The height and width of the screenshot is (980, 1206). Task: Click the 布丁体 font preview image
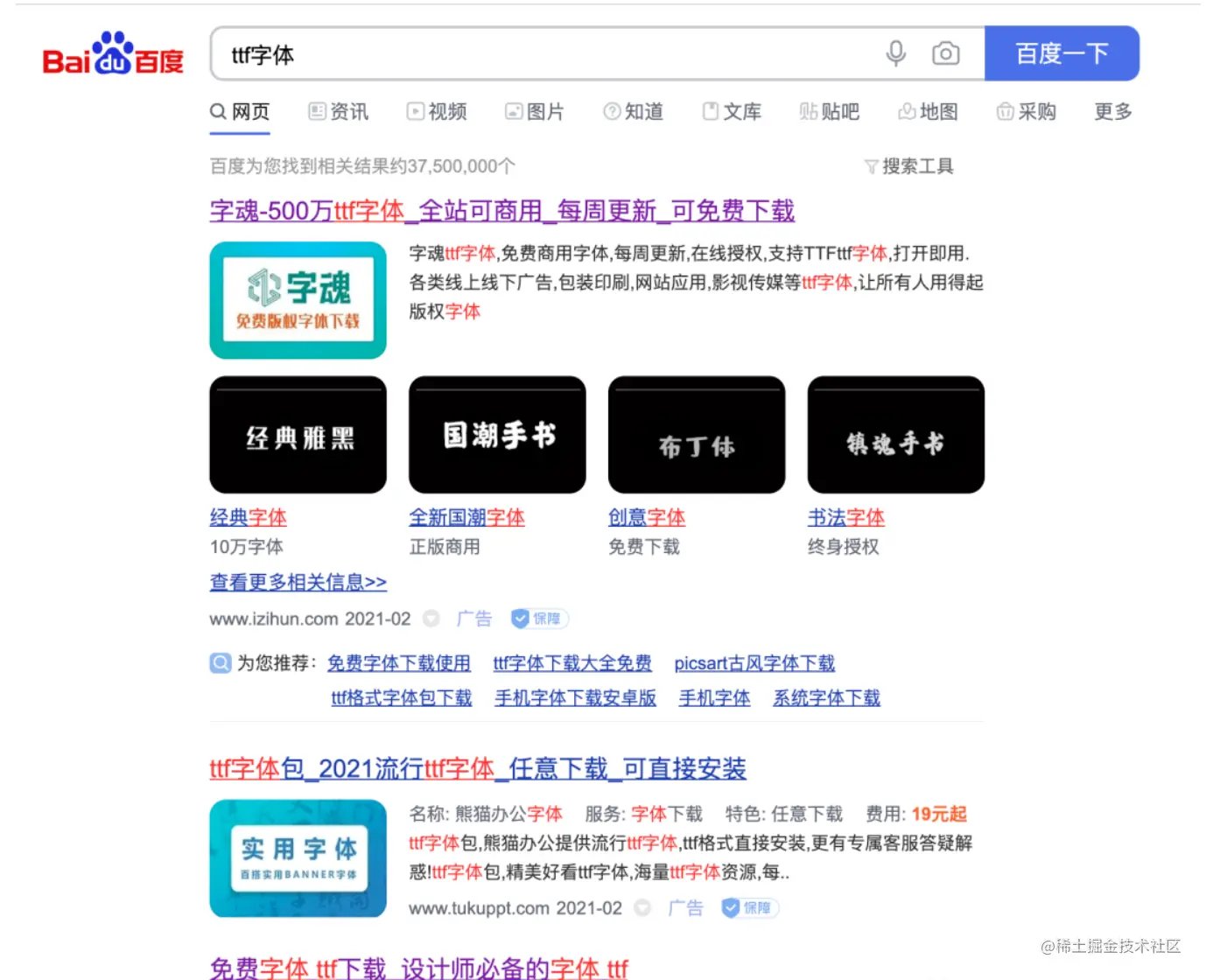click(697, 435)
